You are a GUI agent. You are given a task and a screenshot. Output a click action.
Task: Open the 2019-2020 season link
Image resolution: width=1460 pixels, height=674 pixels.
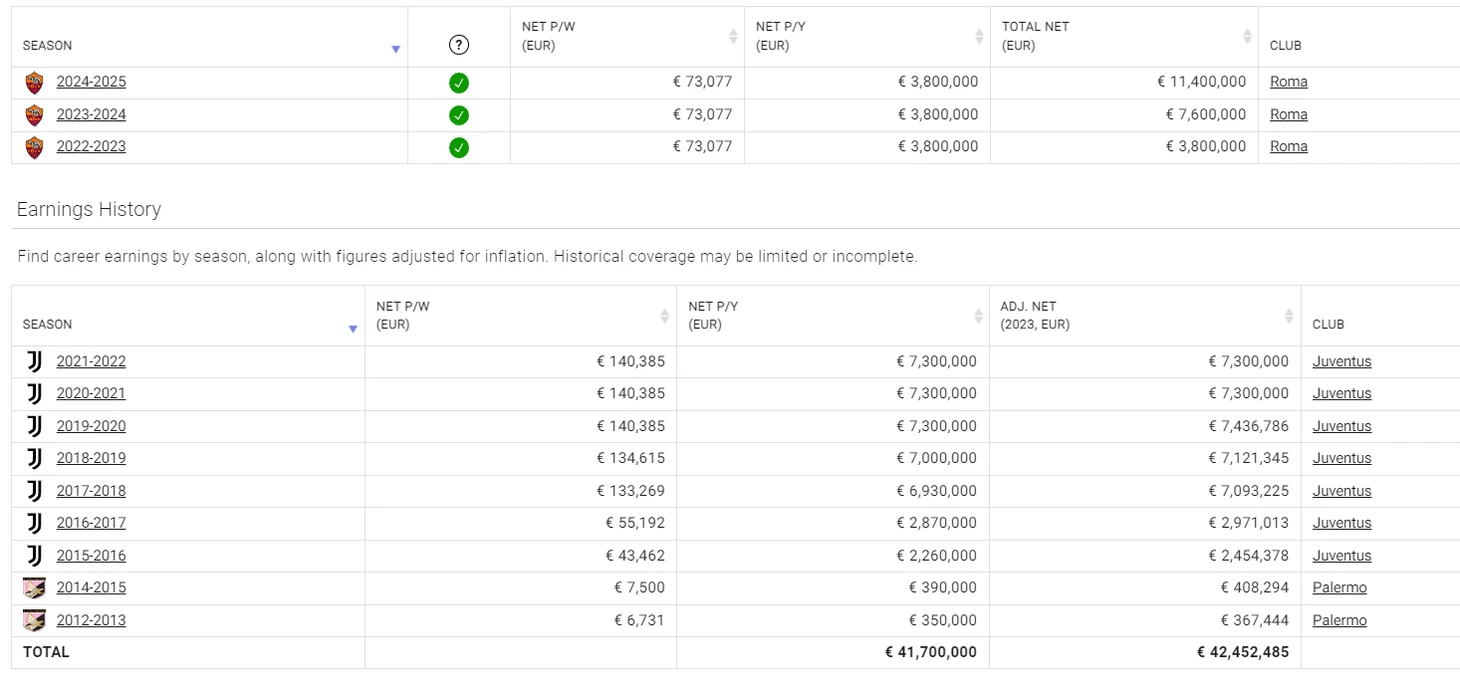click(91, 426)
